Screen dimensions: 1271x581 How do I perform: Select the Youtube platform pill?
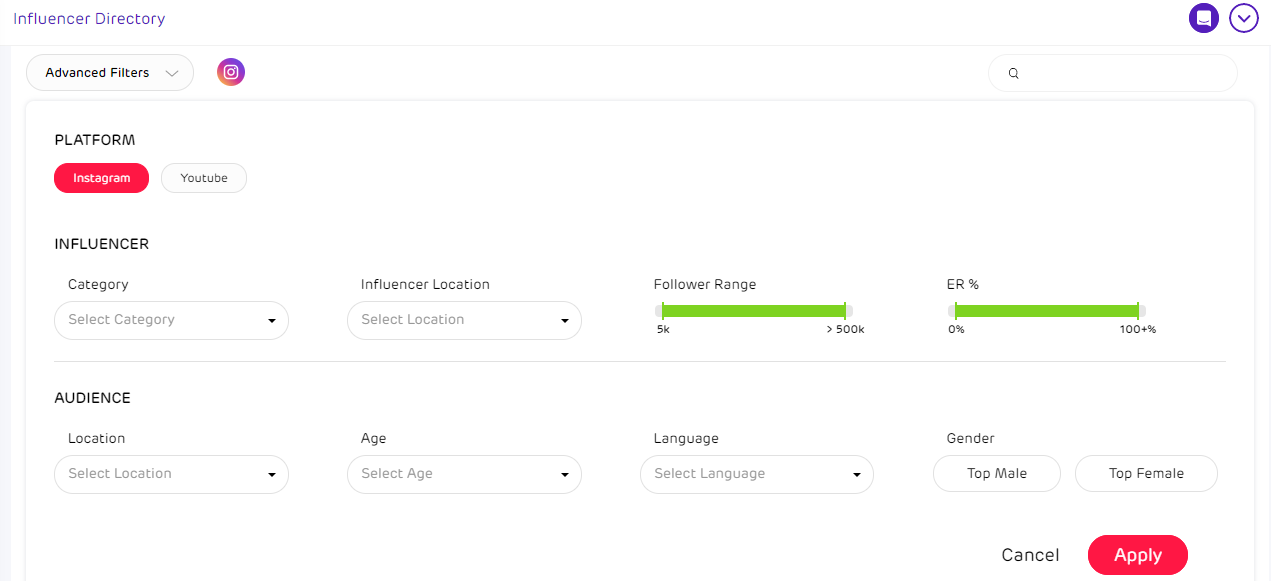pyautogui.click(x=204, y=178)
